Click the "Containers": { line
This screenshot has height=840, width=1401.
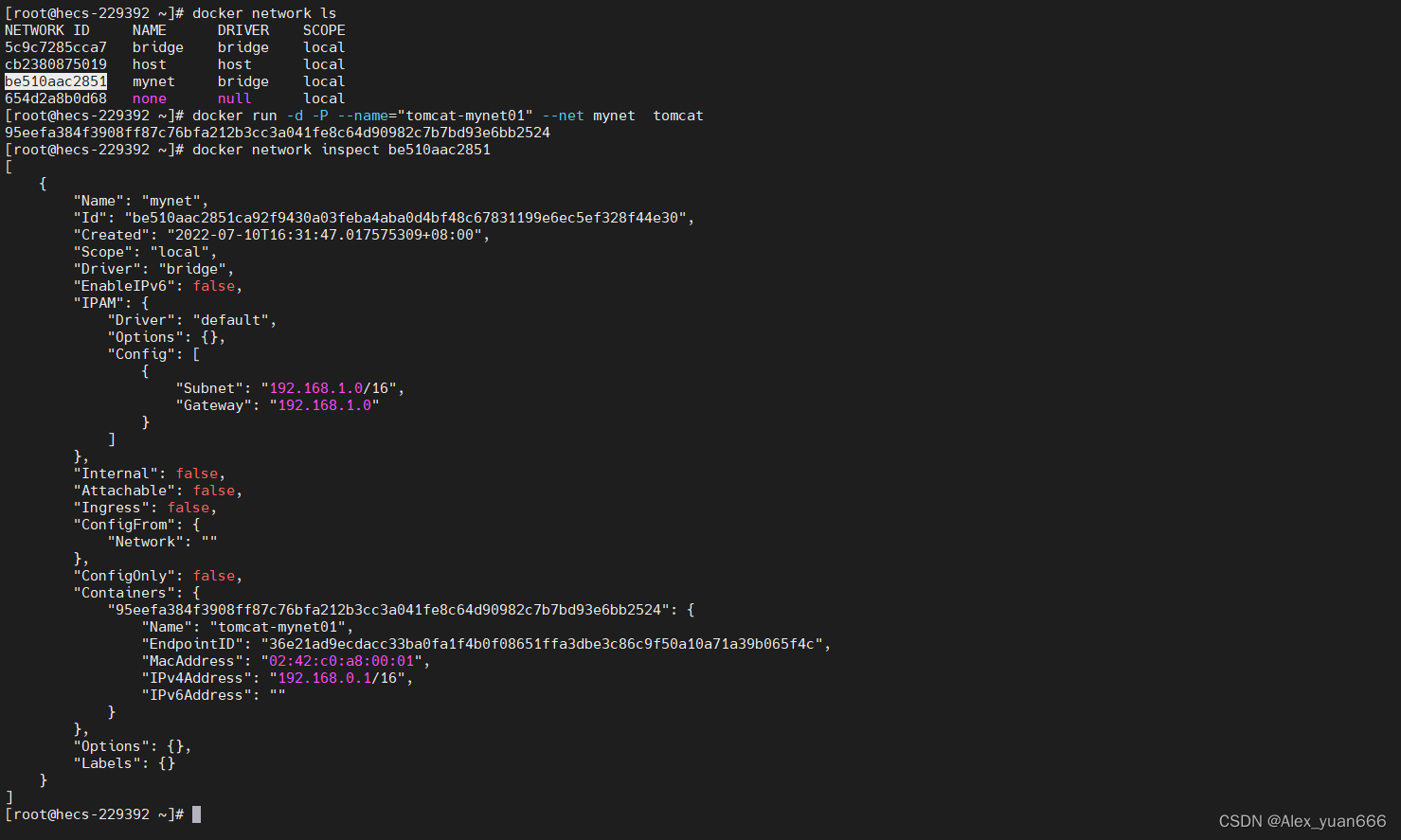point(136,593)
